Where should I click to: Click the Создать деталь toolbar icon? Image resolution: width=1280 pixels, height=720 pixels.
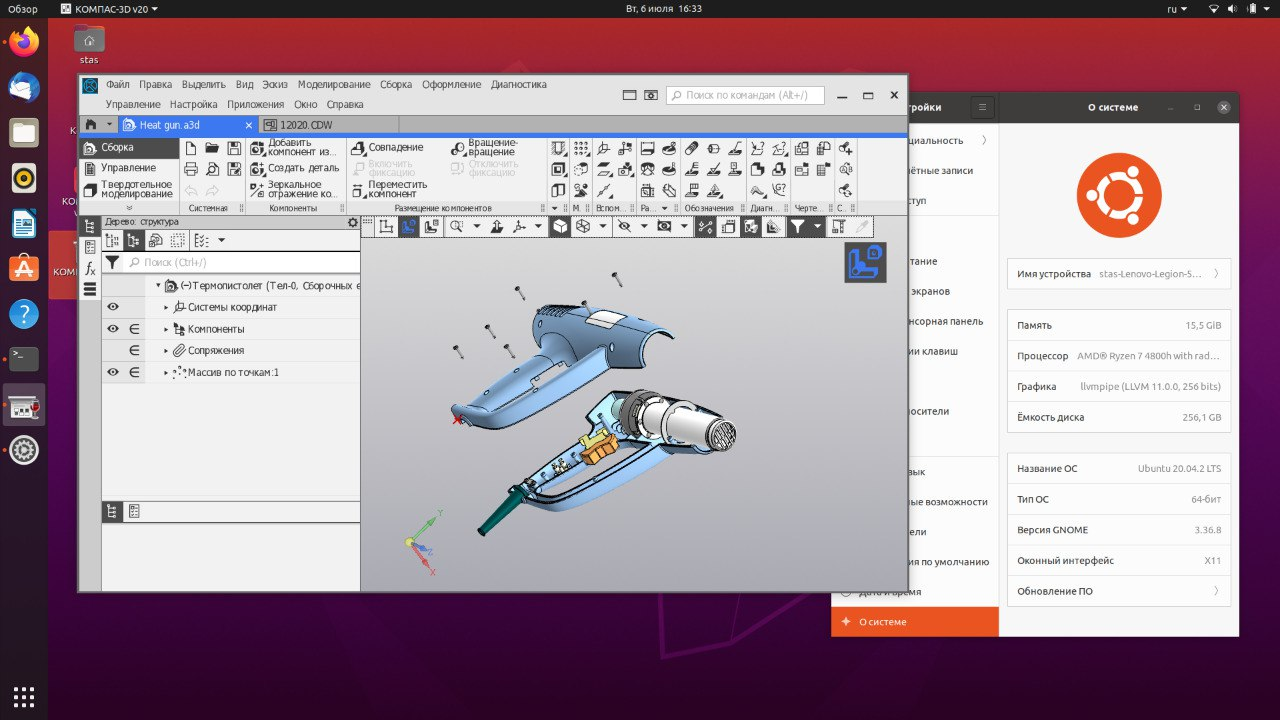coord(256,169)
